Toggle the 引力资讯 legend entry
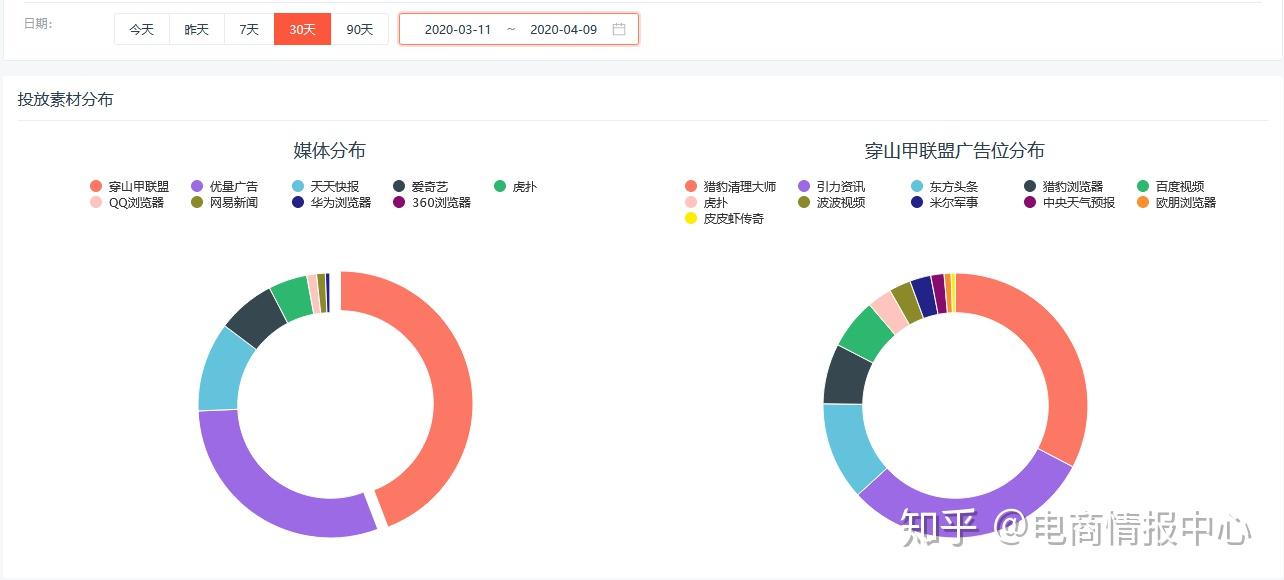This screenshot has width=1284, height=580. [832, 186]
